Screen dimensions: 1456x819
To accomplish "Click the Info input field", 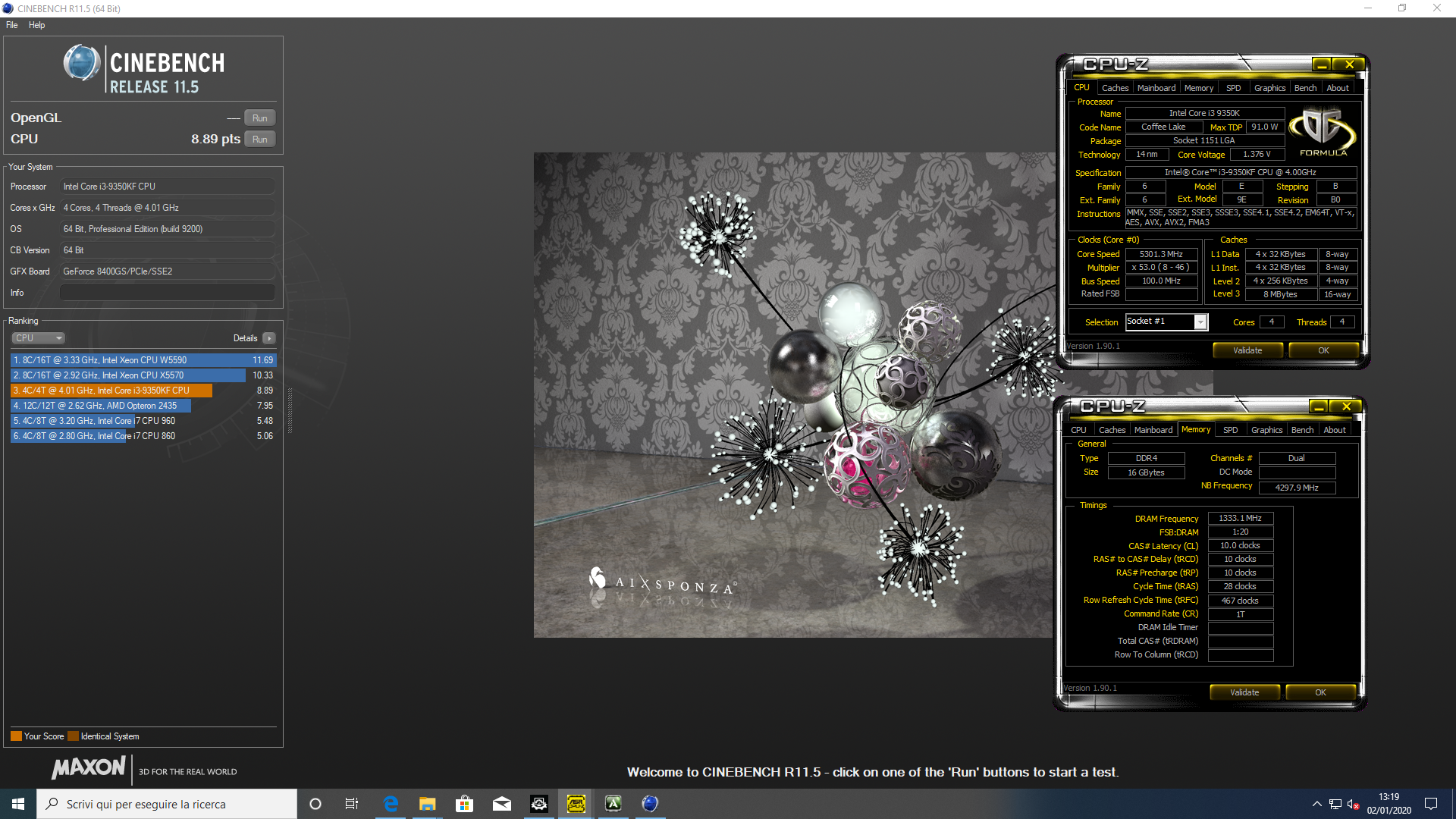I will (167, 293).
